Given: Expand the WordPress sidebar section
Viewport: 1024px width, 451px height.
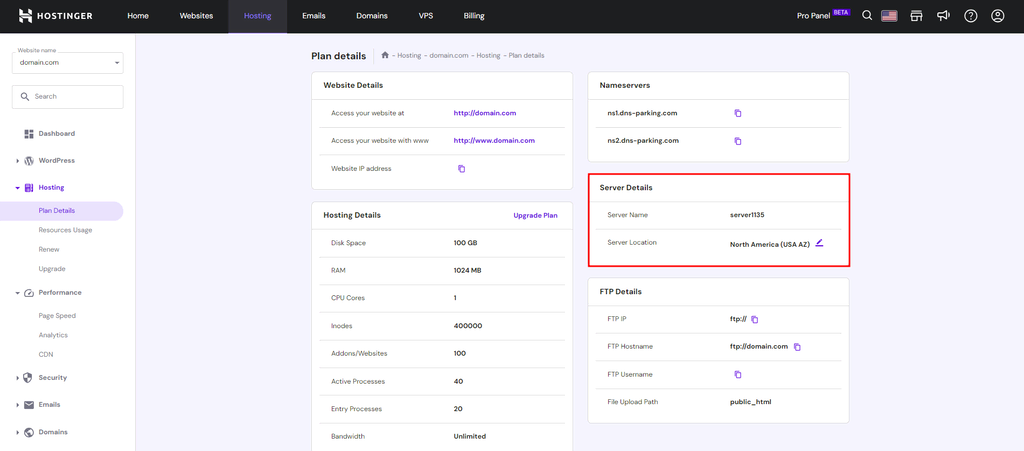Looking at the screenshot, I should [x=18, y=161].
